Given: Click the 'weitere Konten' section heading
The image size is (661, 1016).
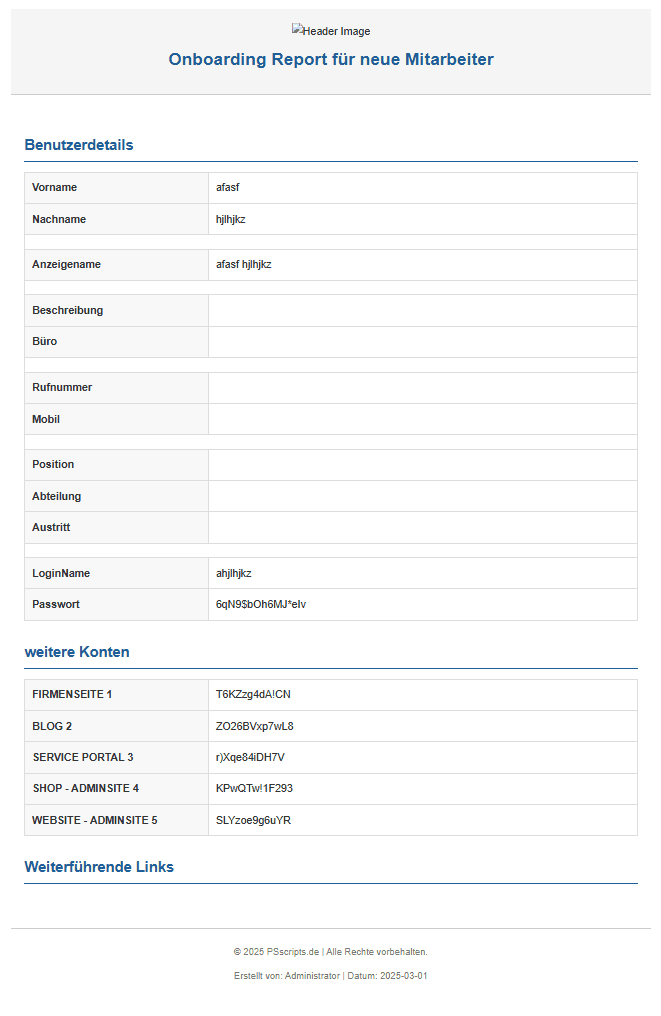Looking at the screenshot, I should pos(77,652).
